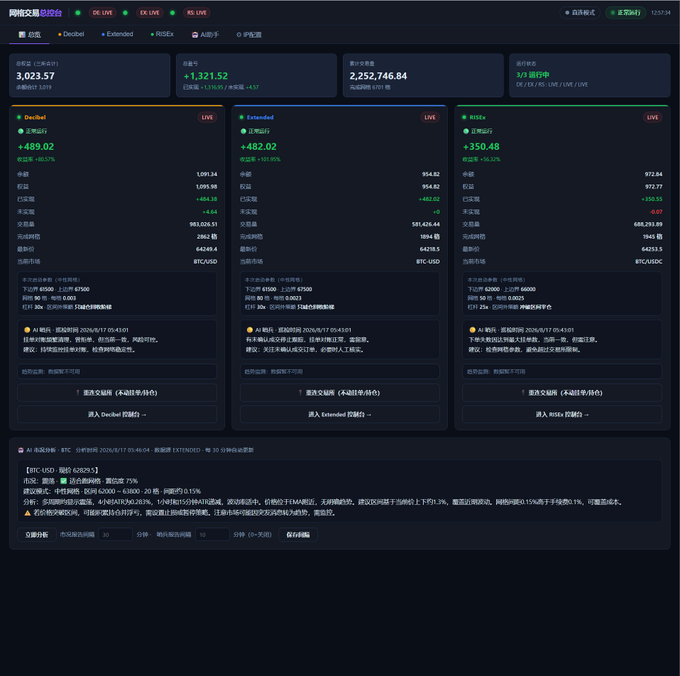
Task: Click the EX: LIVE status badge
Action: coord(150,13)
